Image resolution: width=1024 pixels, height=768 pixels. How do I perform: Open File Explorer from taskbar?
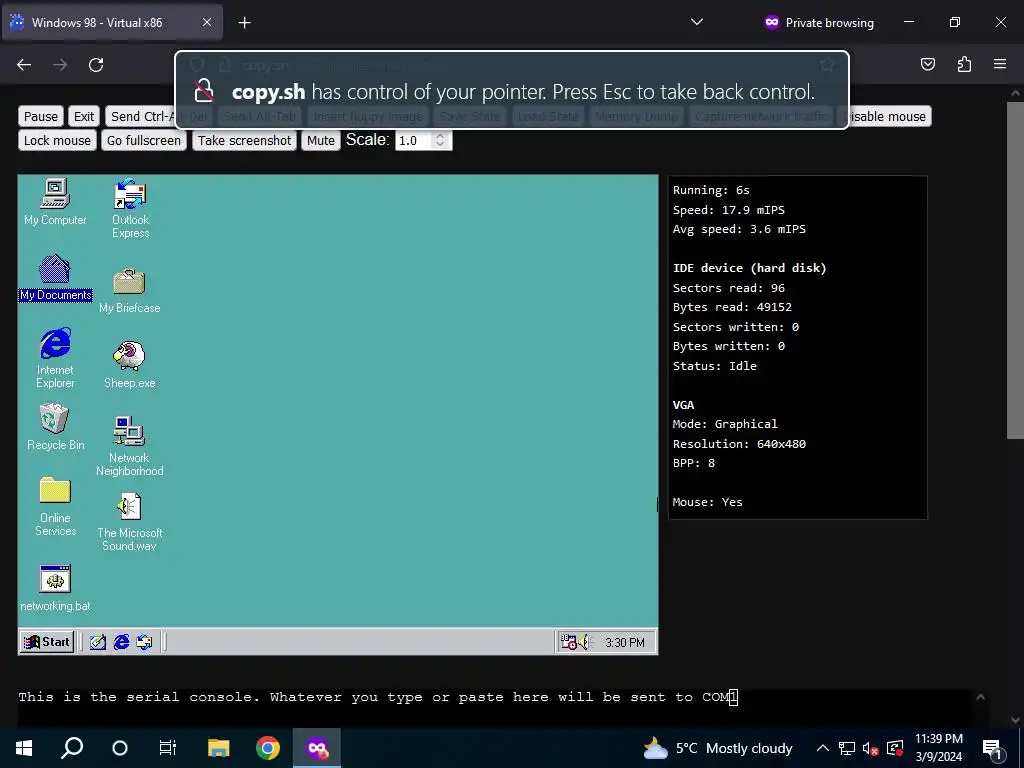click(219, 748)
